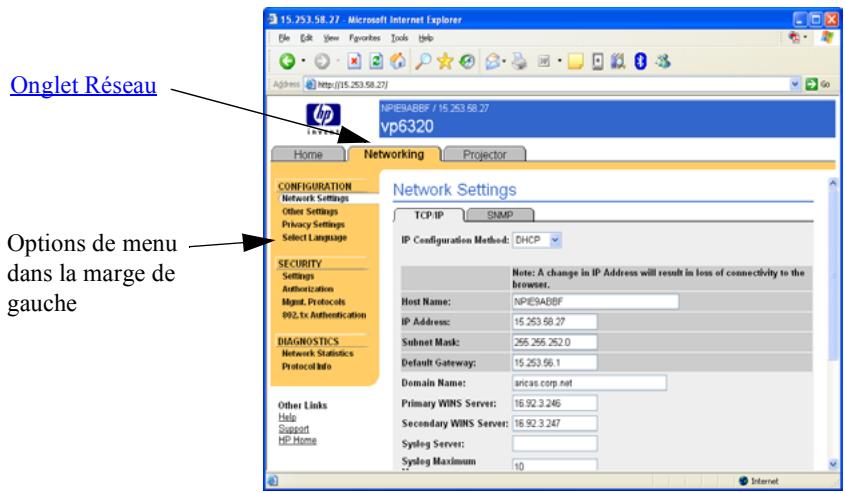This screenshot has height=493, width=845.
Task: Open the Favorites menu
Action: point(365,38)
